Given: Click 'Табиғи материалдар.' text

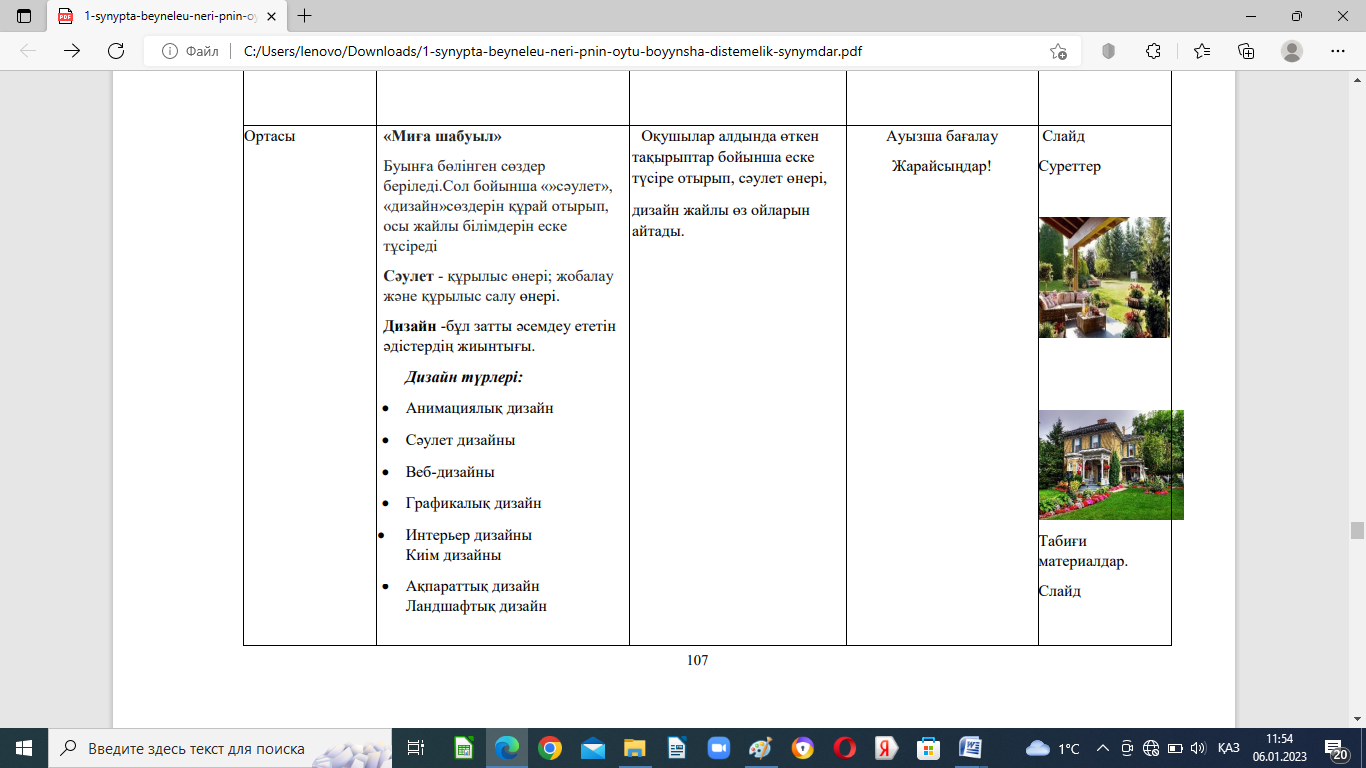Looking at the screenshot, I should point(1083,551).
